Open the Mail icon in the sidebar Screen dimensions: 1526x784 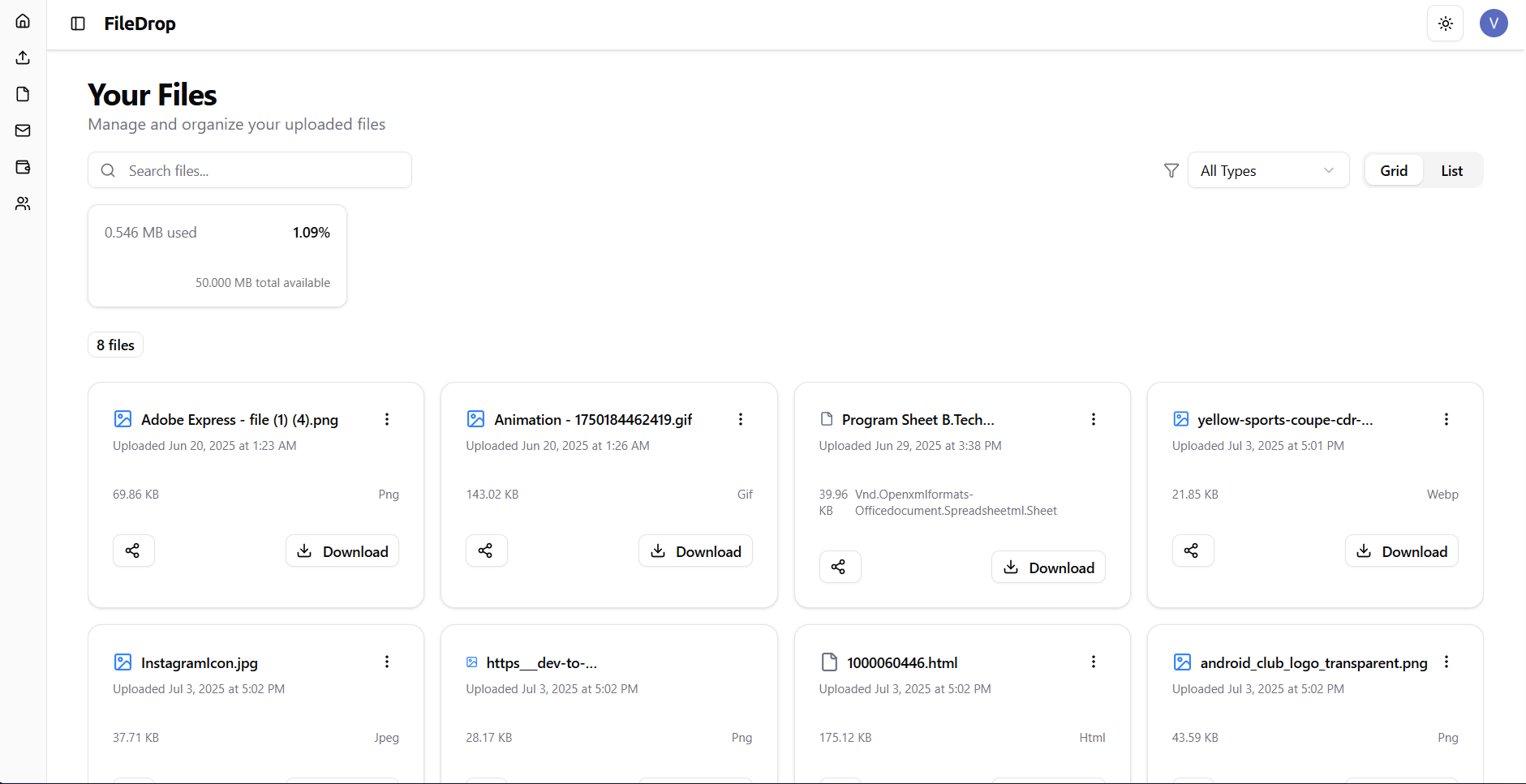(x=22, y=131)
